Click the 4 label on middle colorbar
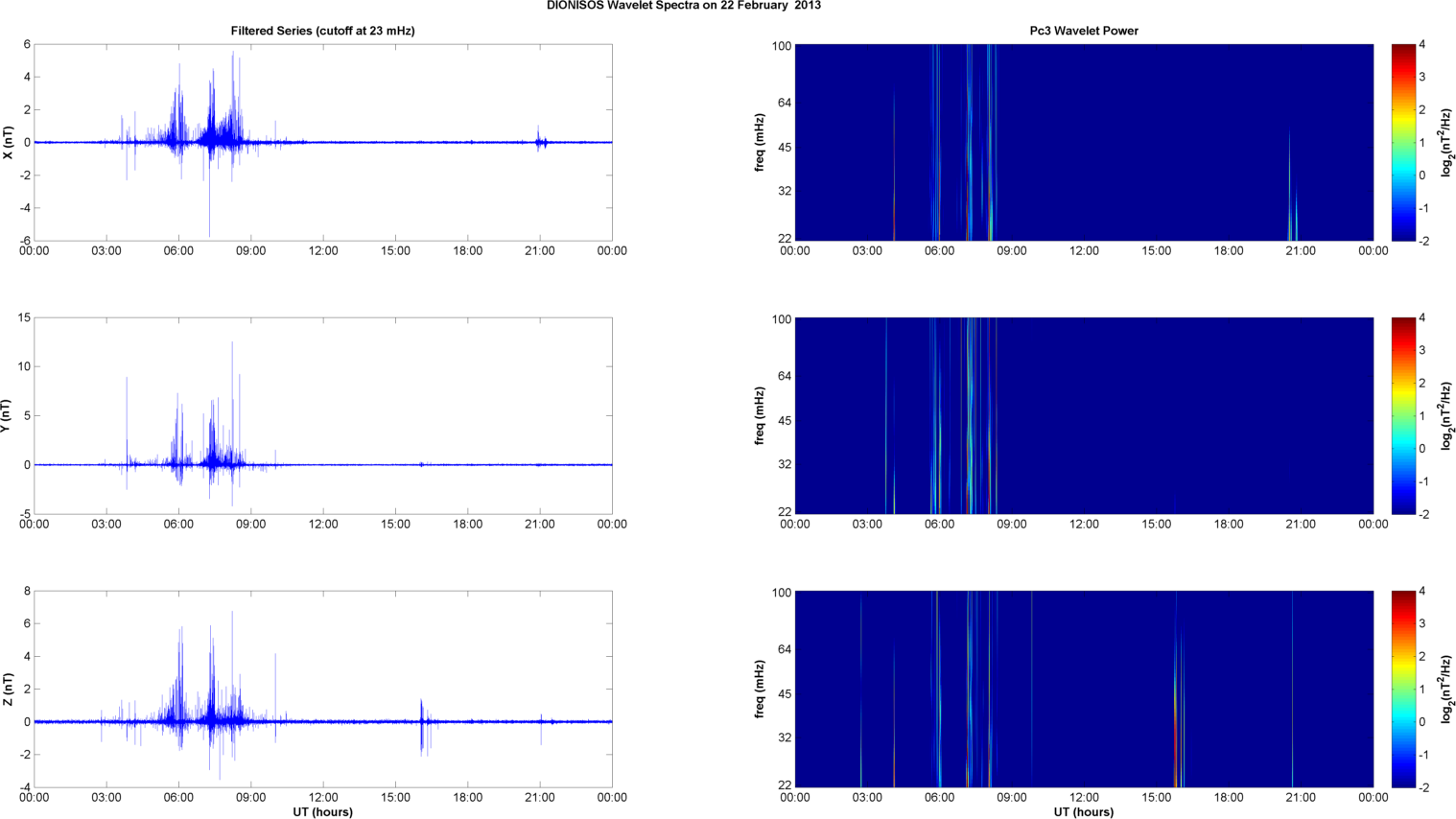1456x819 pixels. 1422,317
